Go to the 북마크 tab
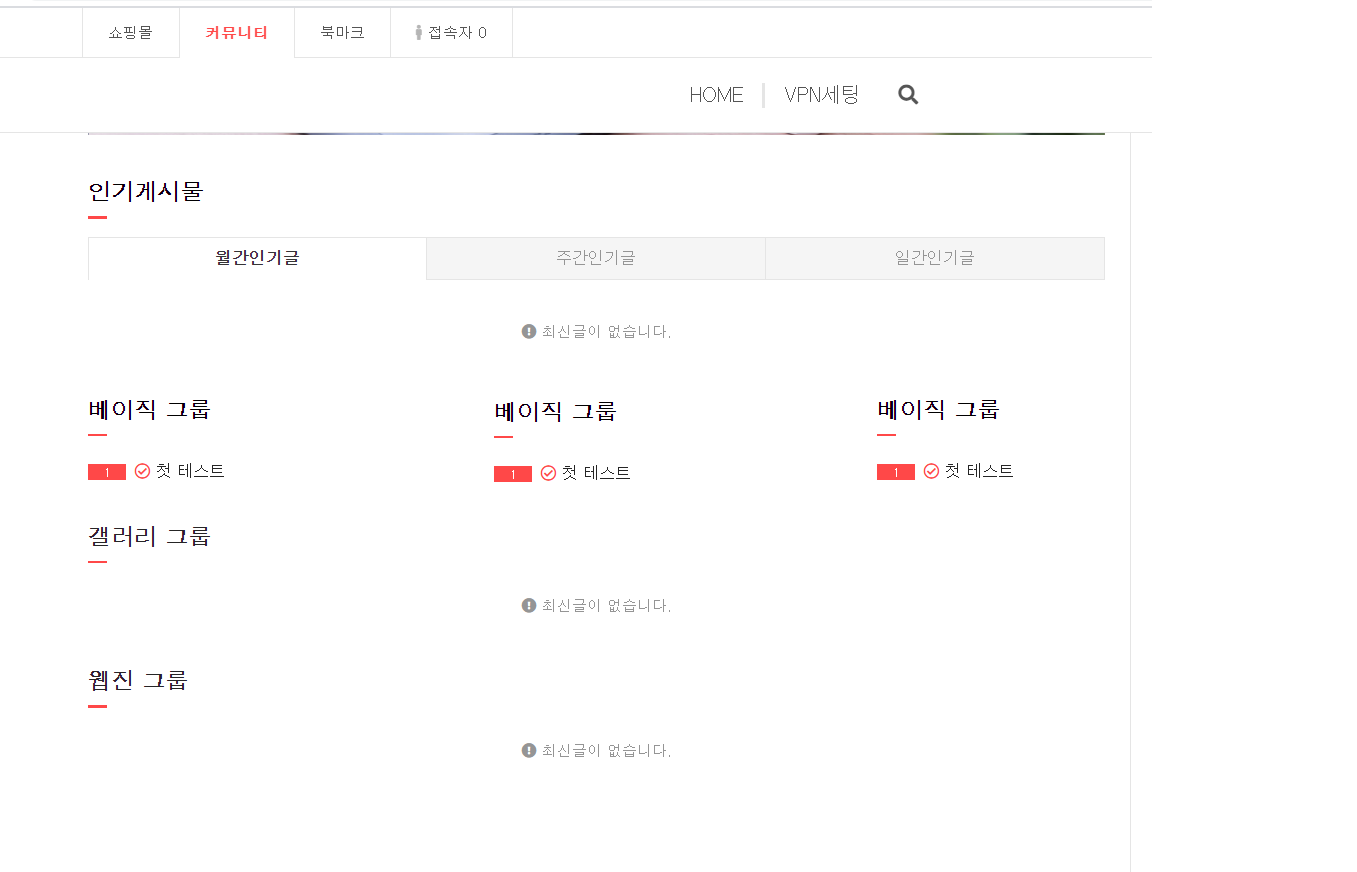This screenshot has height=872, width=1357. [342, 33]
